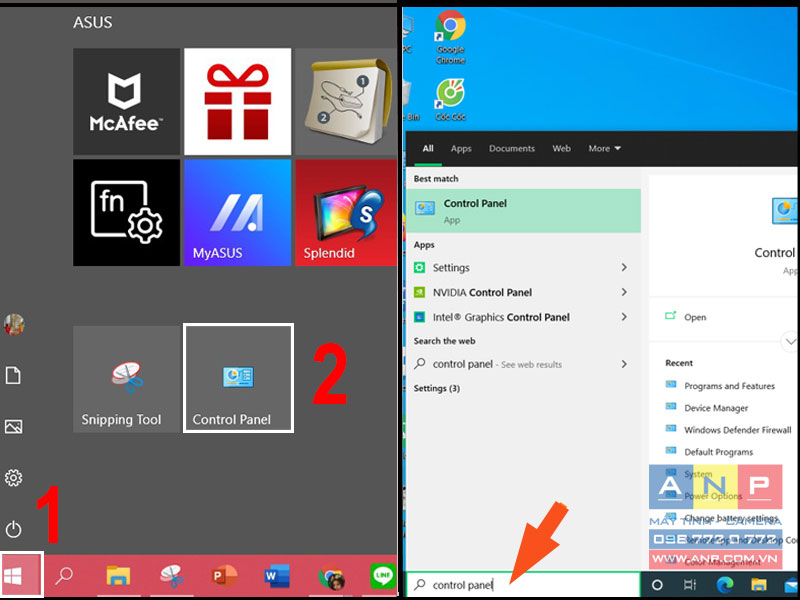Open the Control Panel tile in Start menu
The height and width of the screenshot is (600, 800).
coord(238,378)
